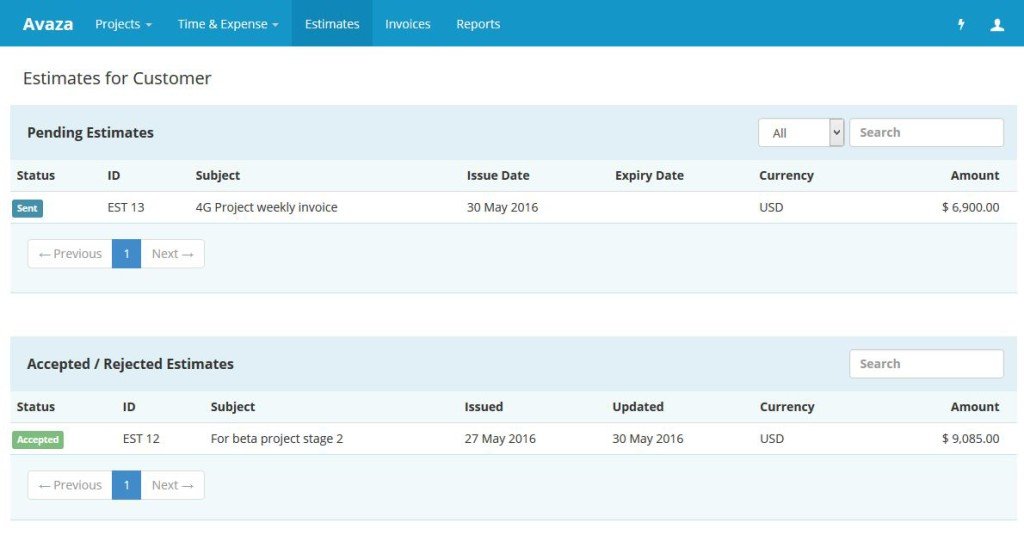Image resolution: width=1024 pixels, height=535 pixels.
Task: Focus the Accepted / Rejected Estimates search field
Action: [926, 364]
